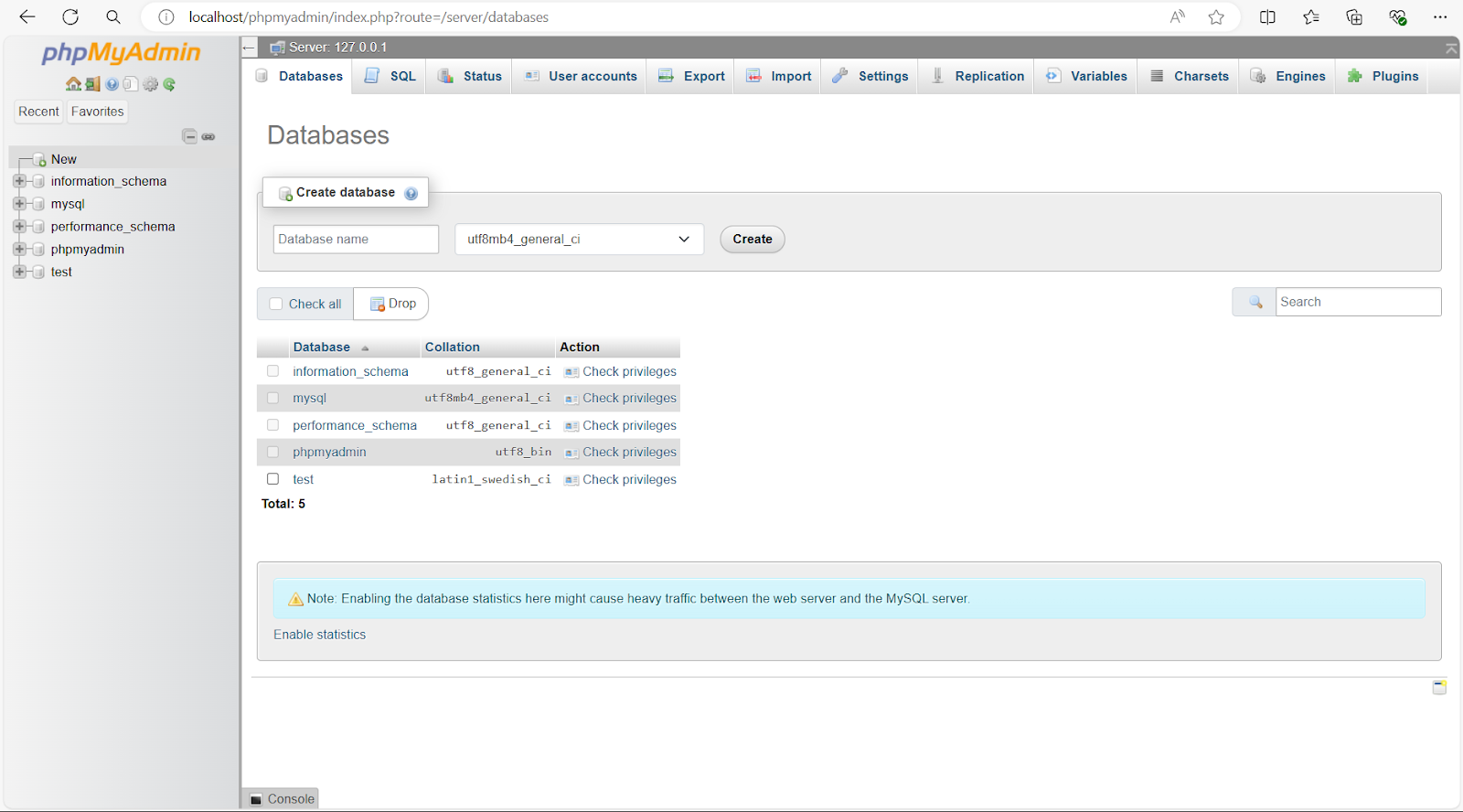Click the Read aloud icon in address bar
Screen dimensions: 1463x812
tap(1178, 16)
